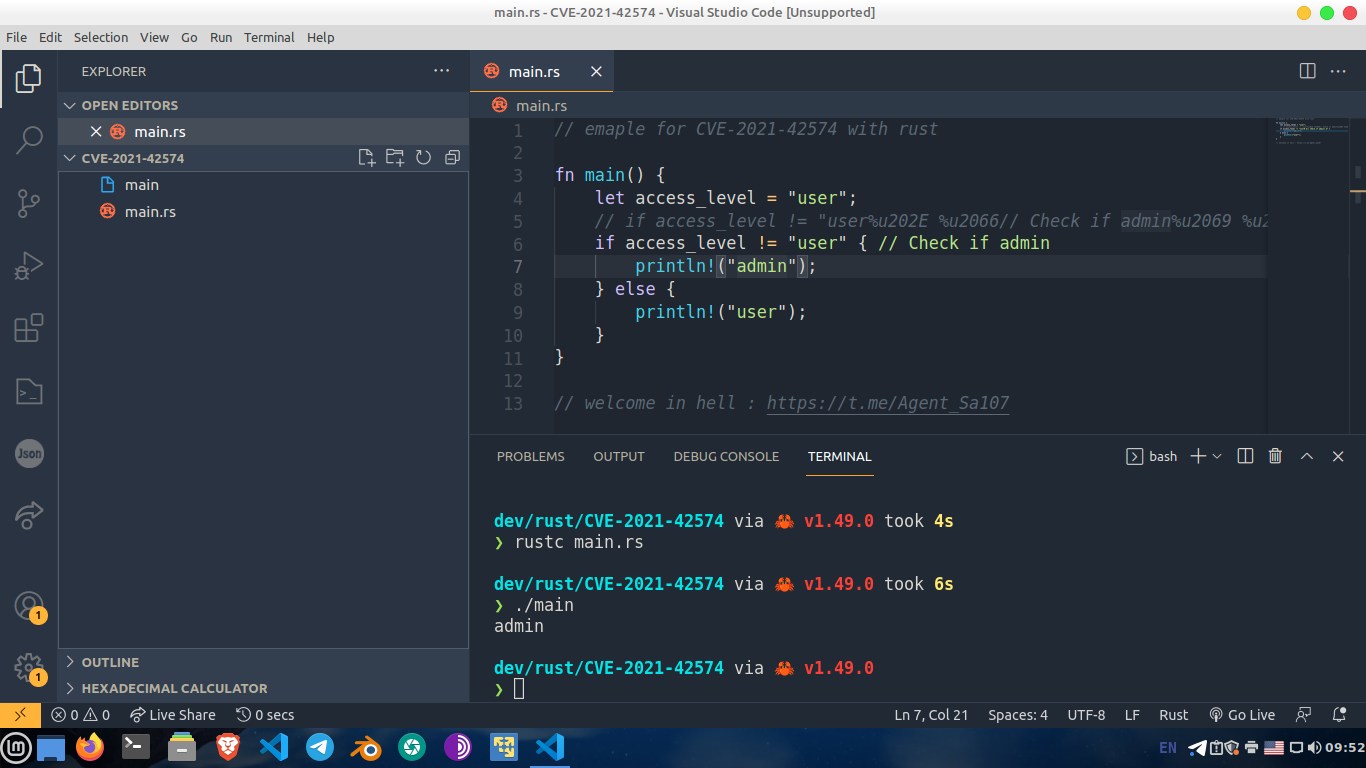
Task: Open the Go menu
Action: 189,37
